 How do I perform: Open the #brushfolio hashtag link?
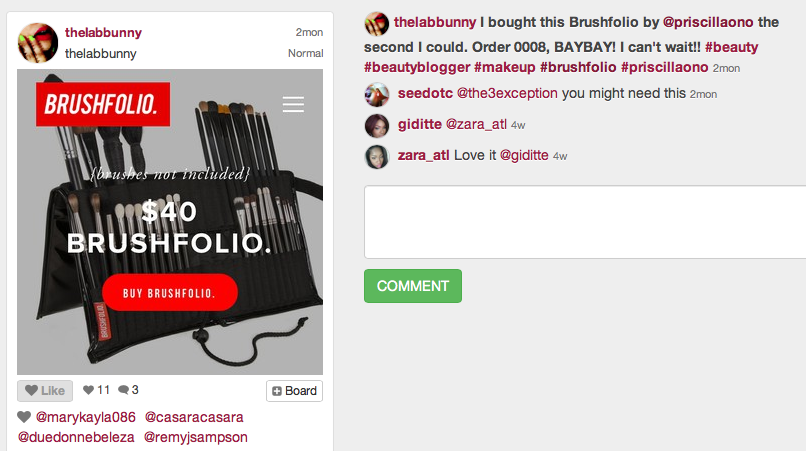pyautogui.click(x=578, y=67)
